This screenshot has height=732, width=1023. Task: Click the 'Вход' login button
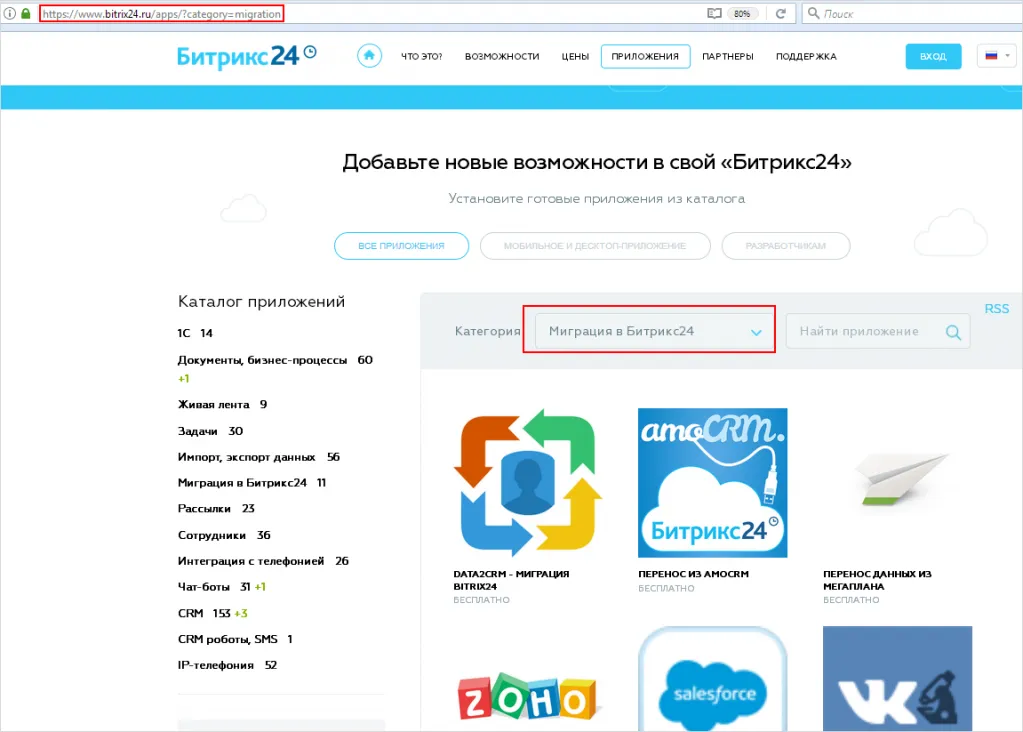pos(932,56)
